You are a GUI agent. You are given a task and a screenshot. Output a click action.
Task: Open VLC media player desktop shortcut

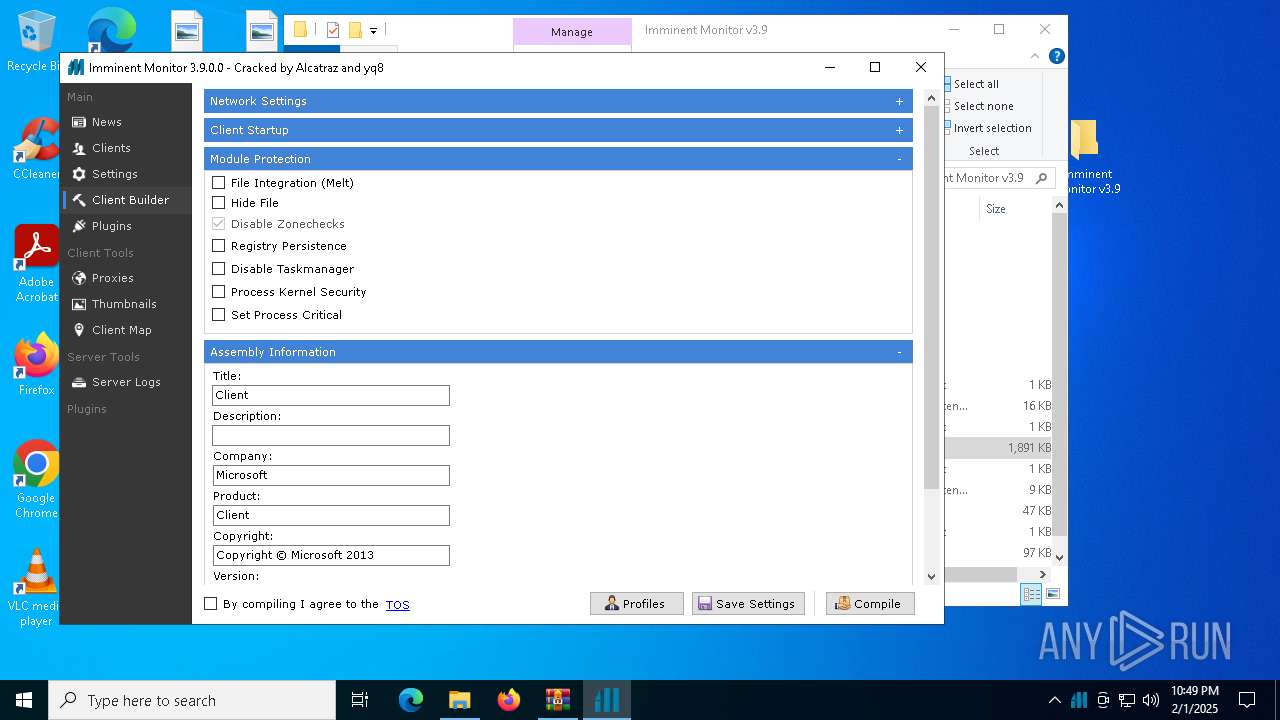coord(36,588)
